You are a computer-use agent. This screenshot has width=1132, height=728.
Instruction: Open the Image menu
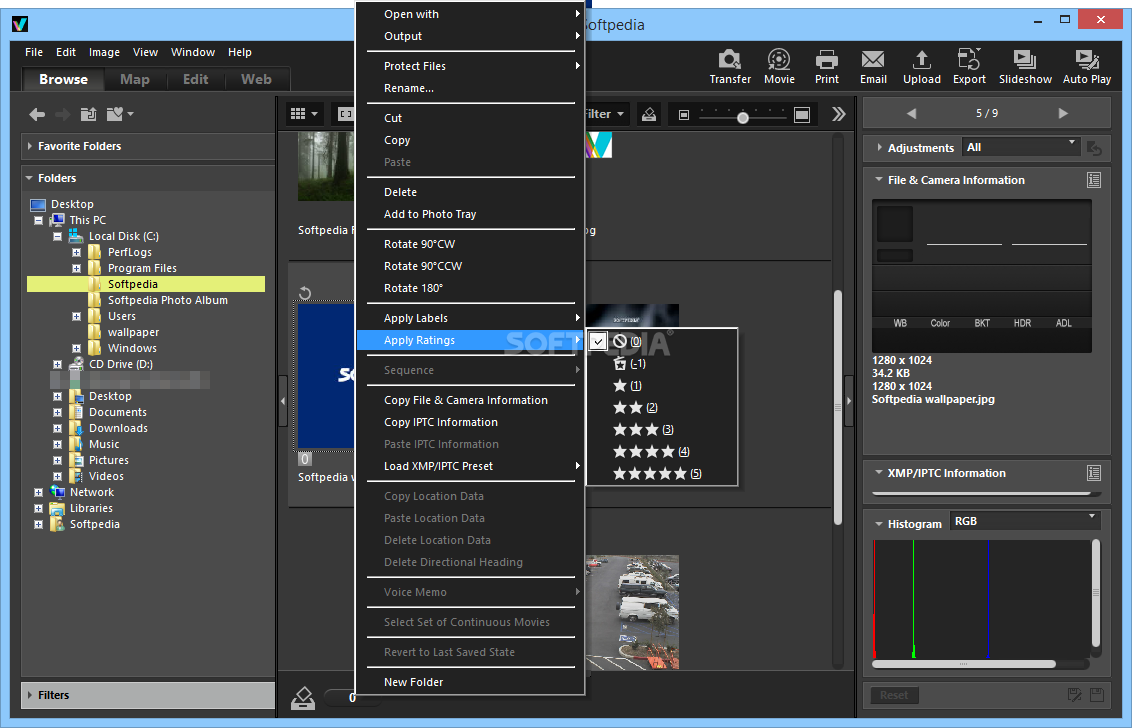coord(104,52)
